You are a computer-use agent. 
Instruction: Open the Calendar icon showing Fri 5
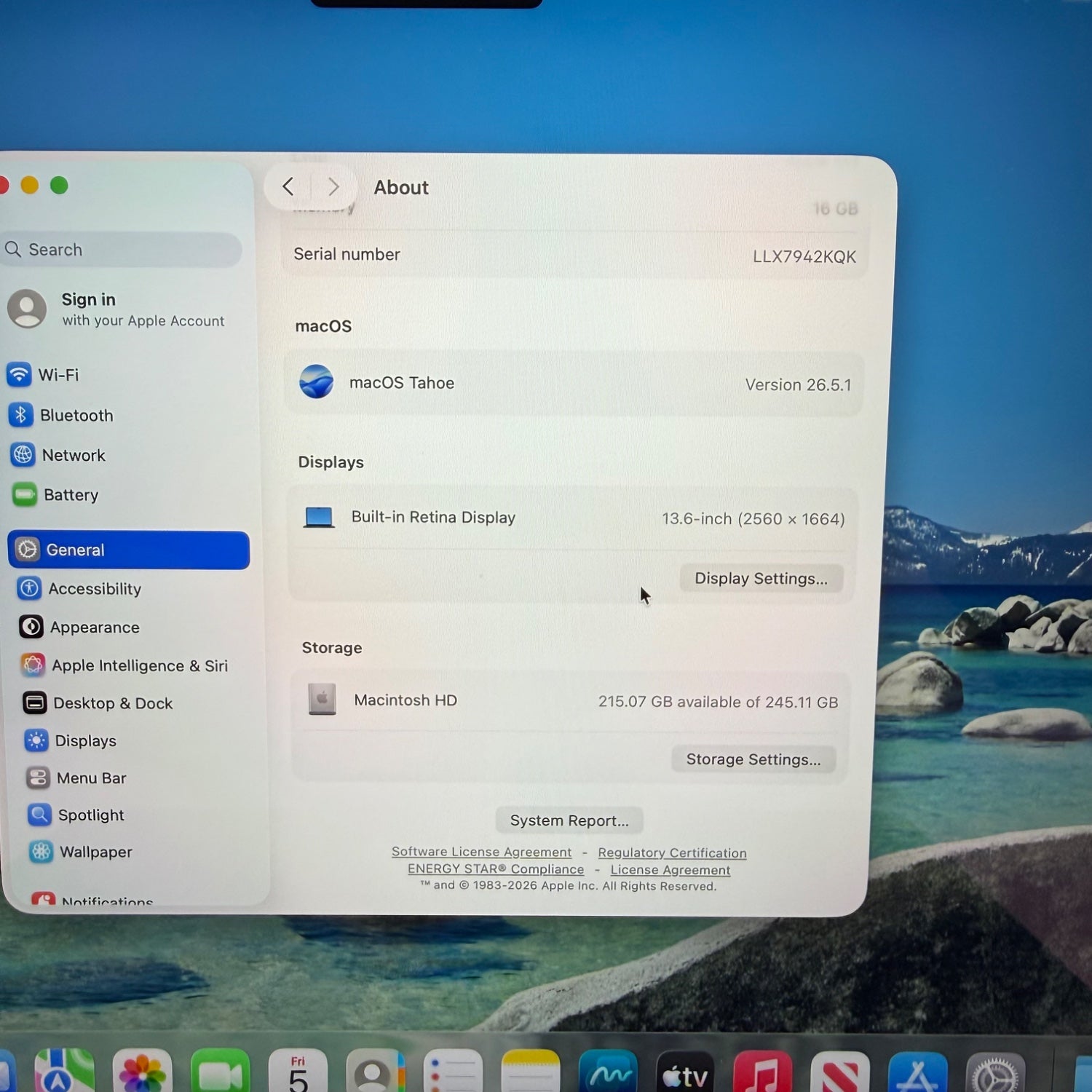click(x=298, y=1072)
